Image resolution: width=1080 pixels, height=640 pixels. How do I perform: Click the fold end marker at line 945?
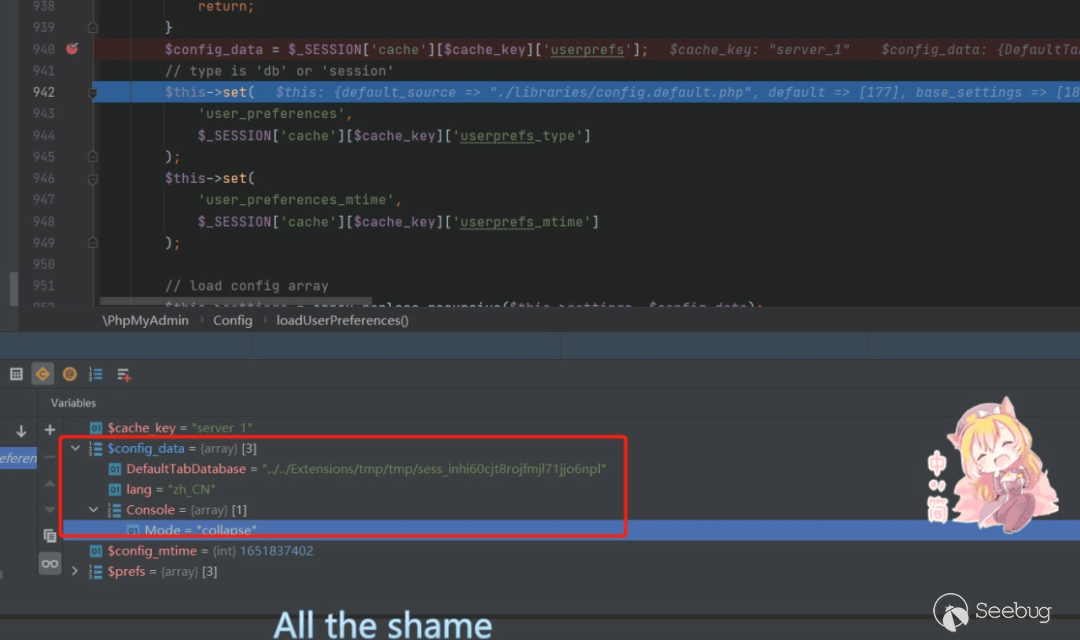[x=93, y=157]
